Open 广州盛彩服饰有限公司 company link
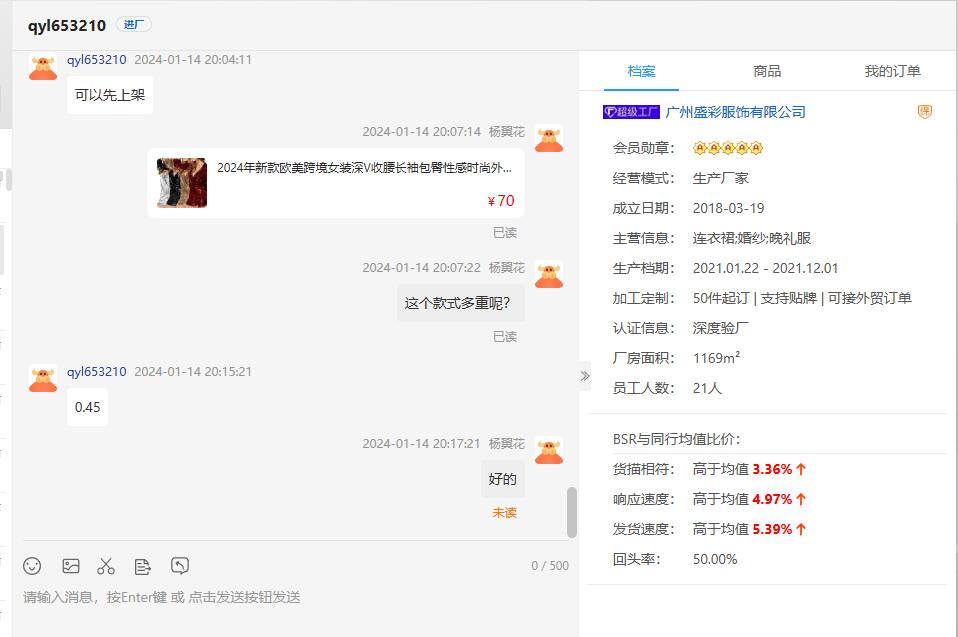 click(x=735, y=112)
